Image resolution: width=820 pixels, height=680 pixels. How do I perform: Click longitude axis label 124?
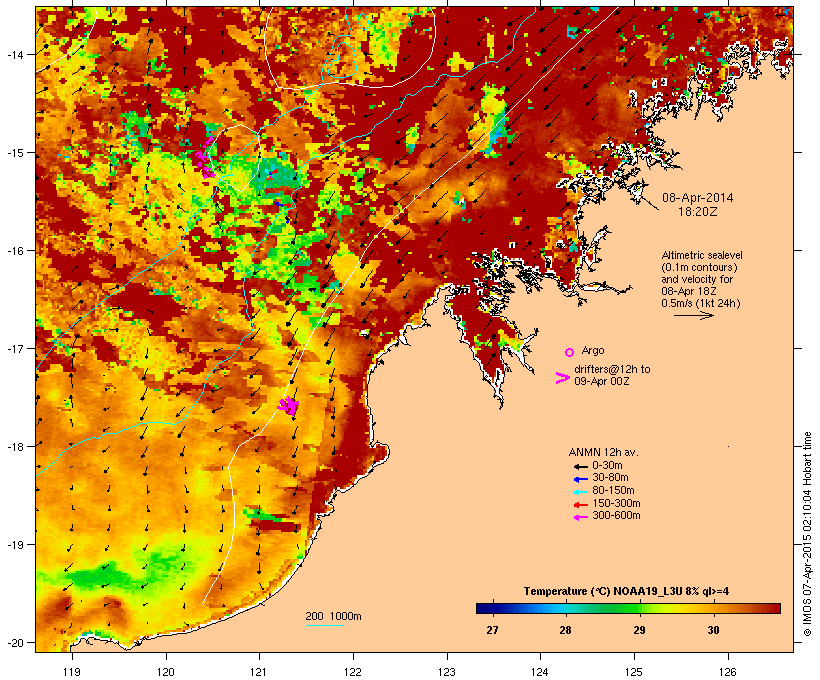tap(540, 672)
